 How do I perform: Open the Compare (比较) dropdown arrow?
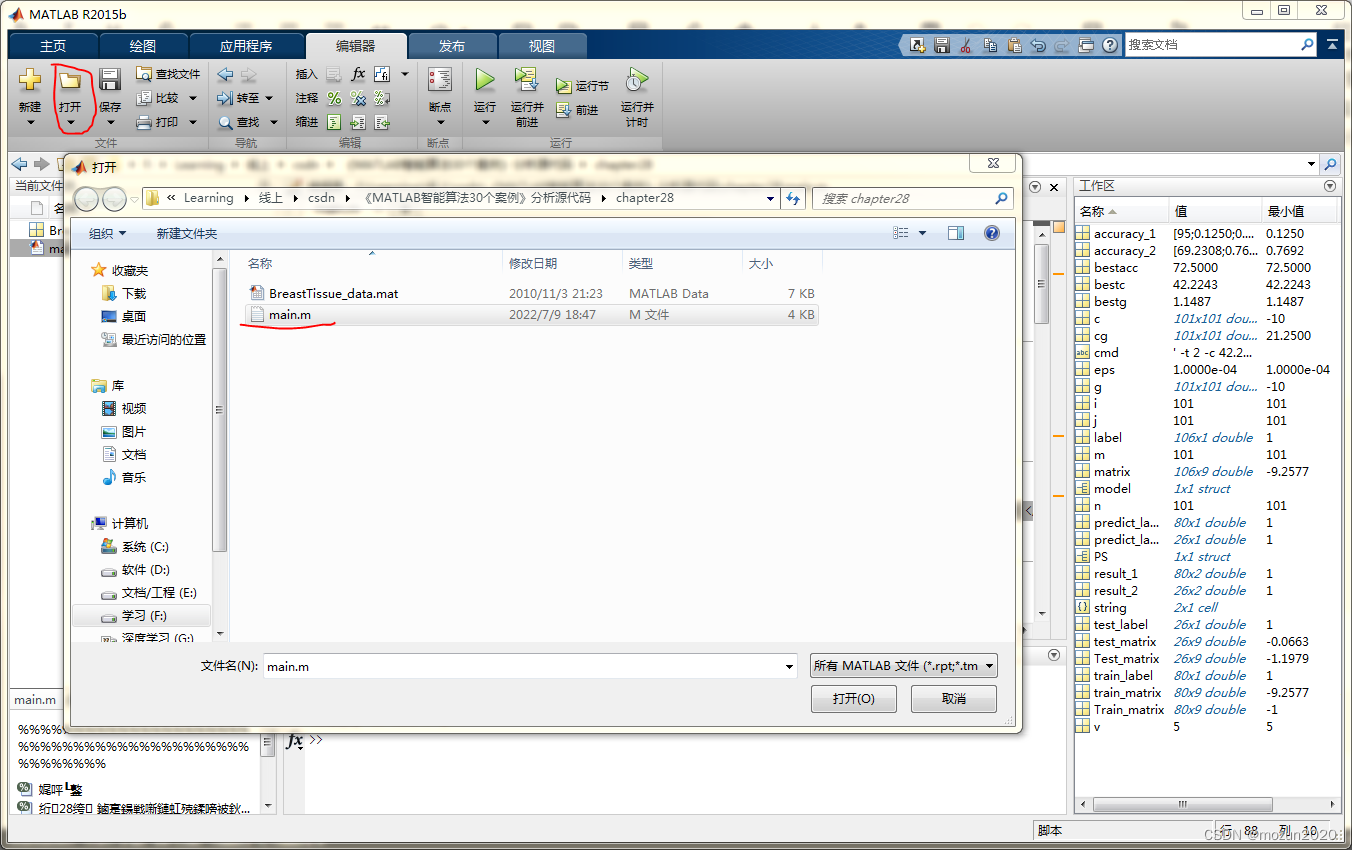(x=192, y=98)
